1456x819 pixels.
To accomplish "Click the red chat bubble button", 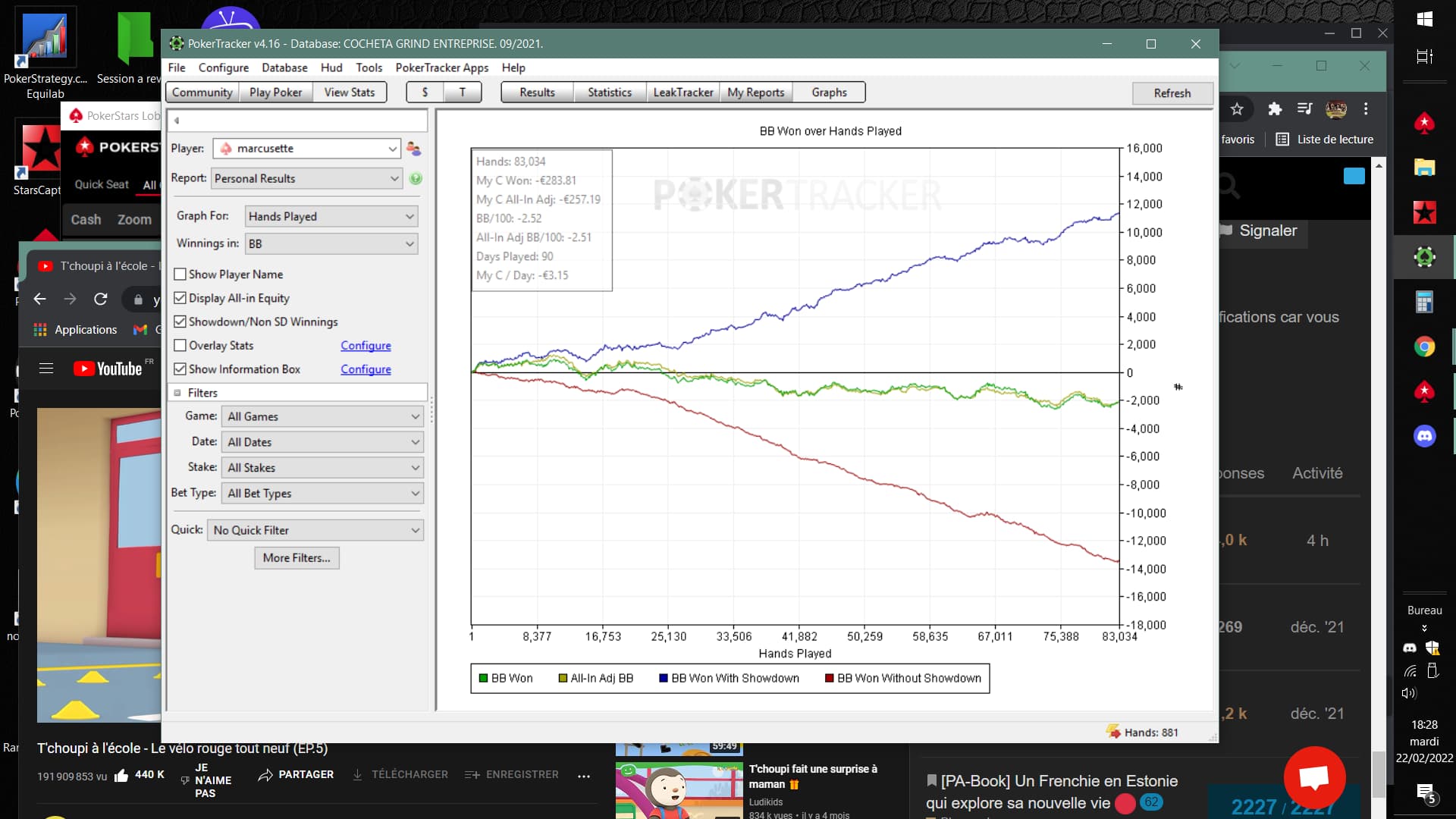I will pos(1314,777).
